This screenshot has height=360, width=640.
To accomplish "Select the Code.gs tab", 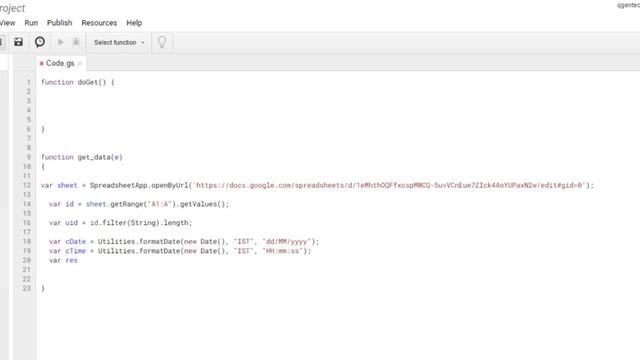I will (60, 63).
